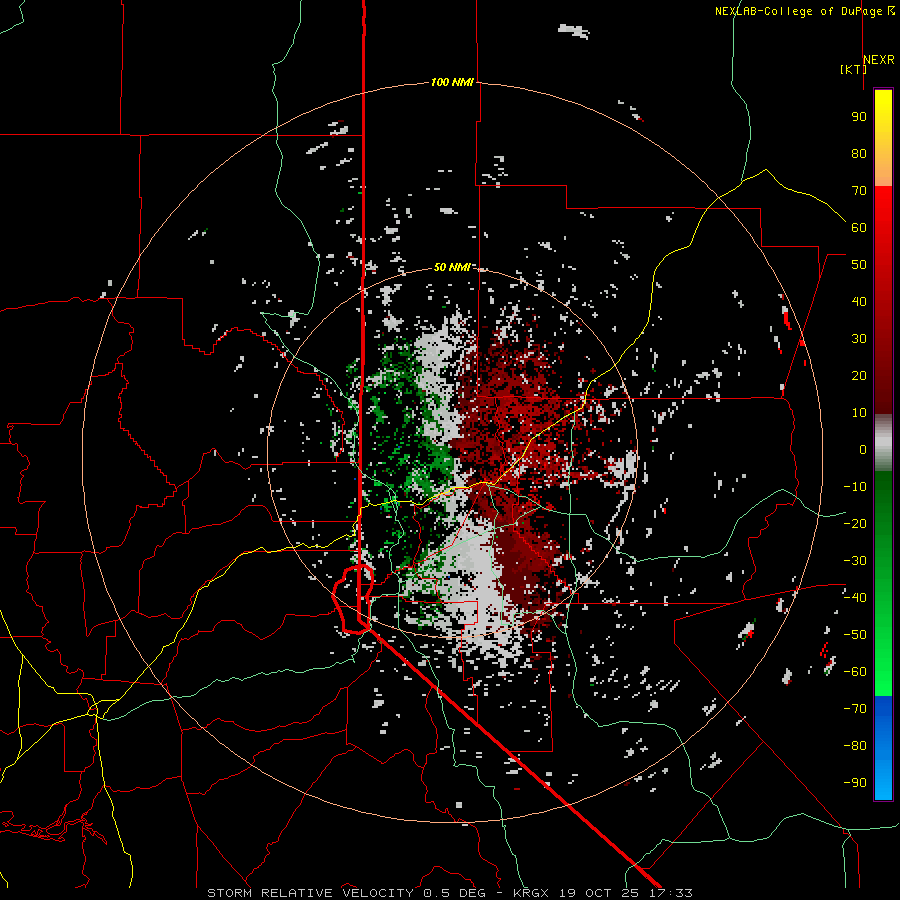
Task: Click the STORM RELATIVE VELOCITY caption text
Action: [x=310, y=893]
